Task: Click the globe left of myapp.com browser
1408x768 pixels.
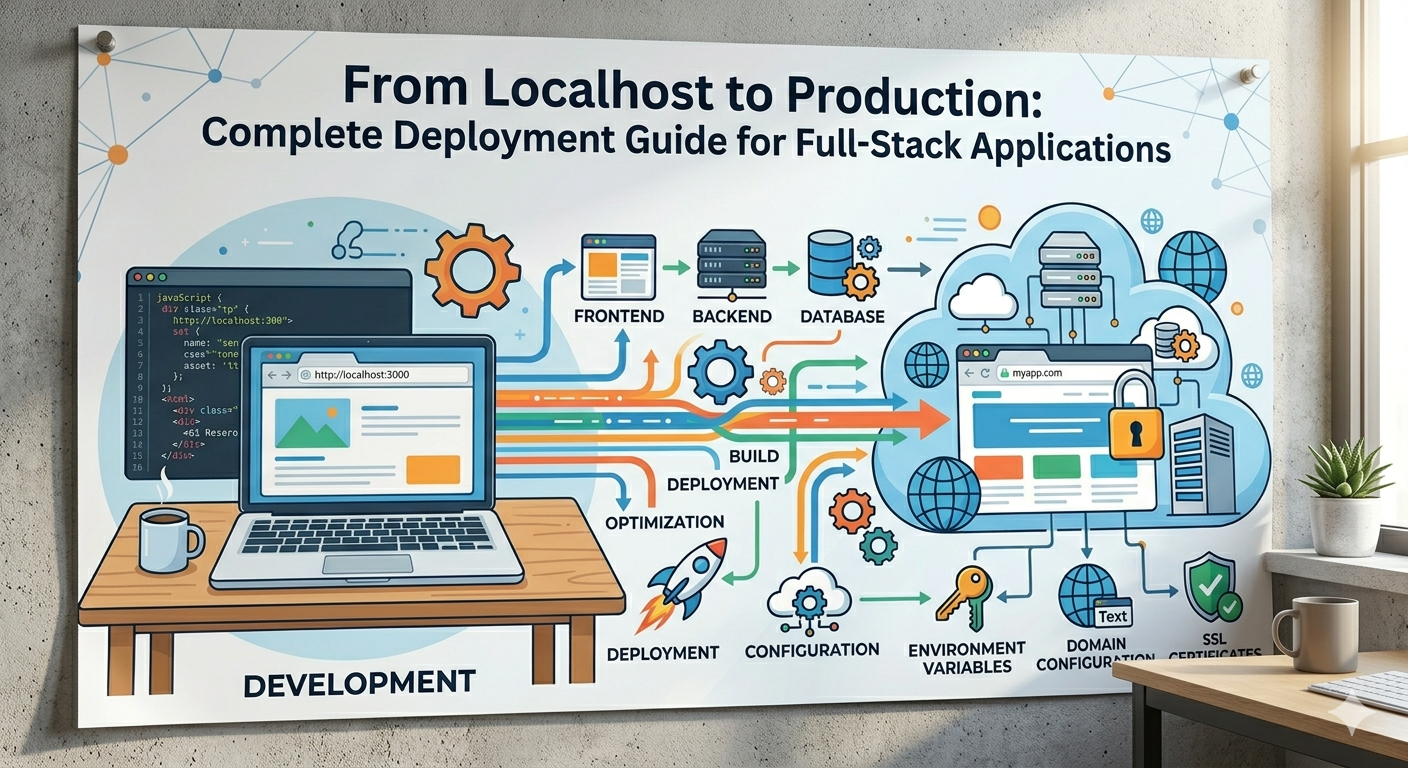Action: (x=927, y=364)
